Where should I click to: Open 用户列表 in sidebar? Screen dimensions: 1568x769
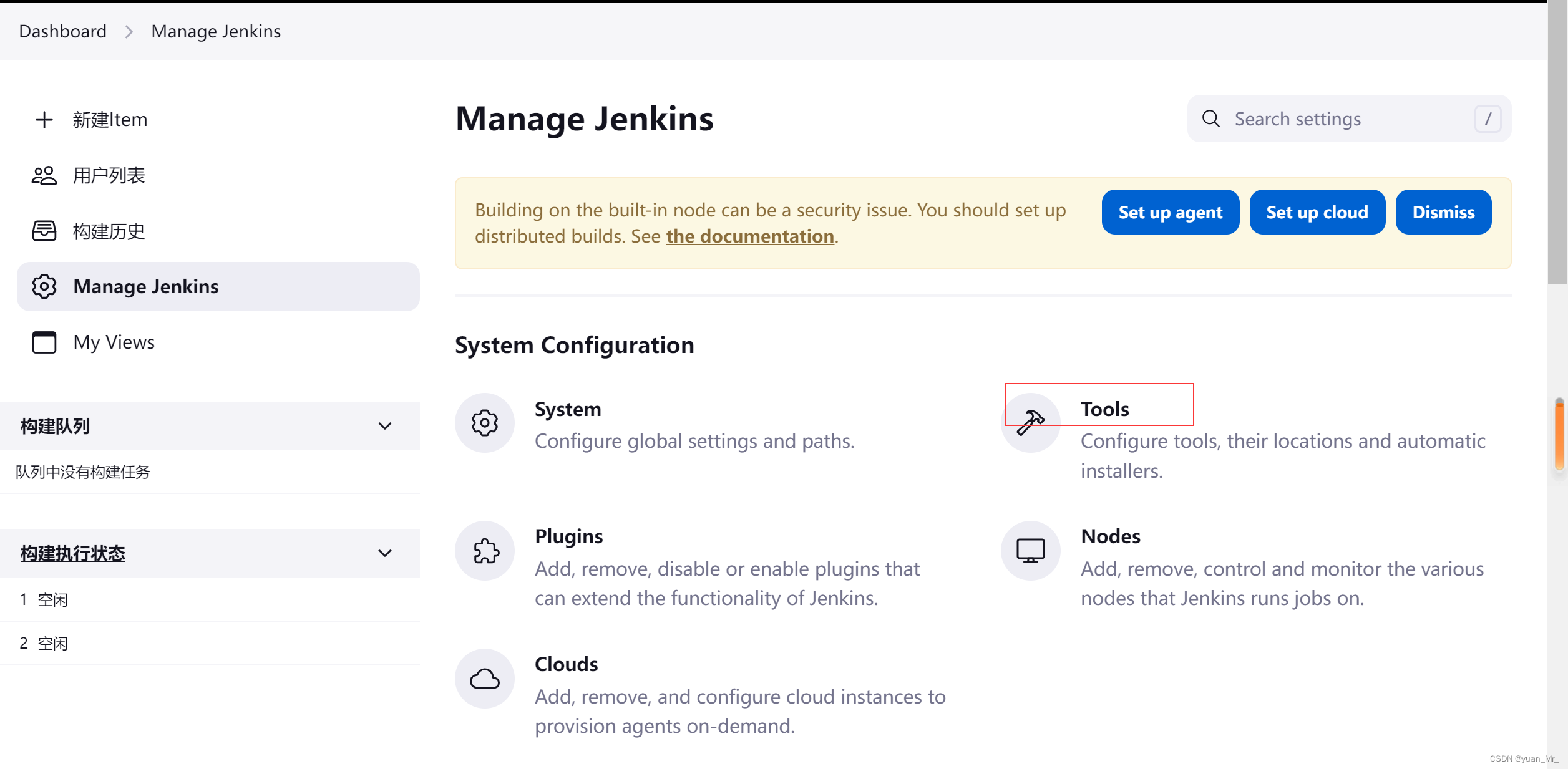coord(218,175)
